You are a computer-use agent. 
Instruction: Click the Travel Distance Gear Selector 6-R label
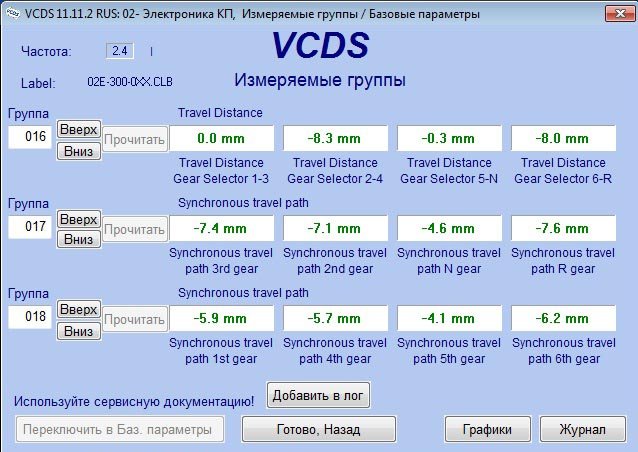pyautogui.click(x=563, y=170)
